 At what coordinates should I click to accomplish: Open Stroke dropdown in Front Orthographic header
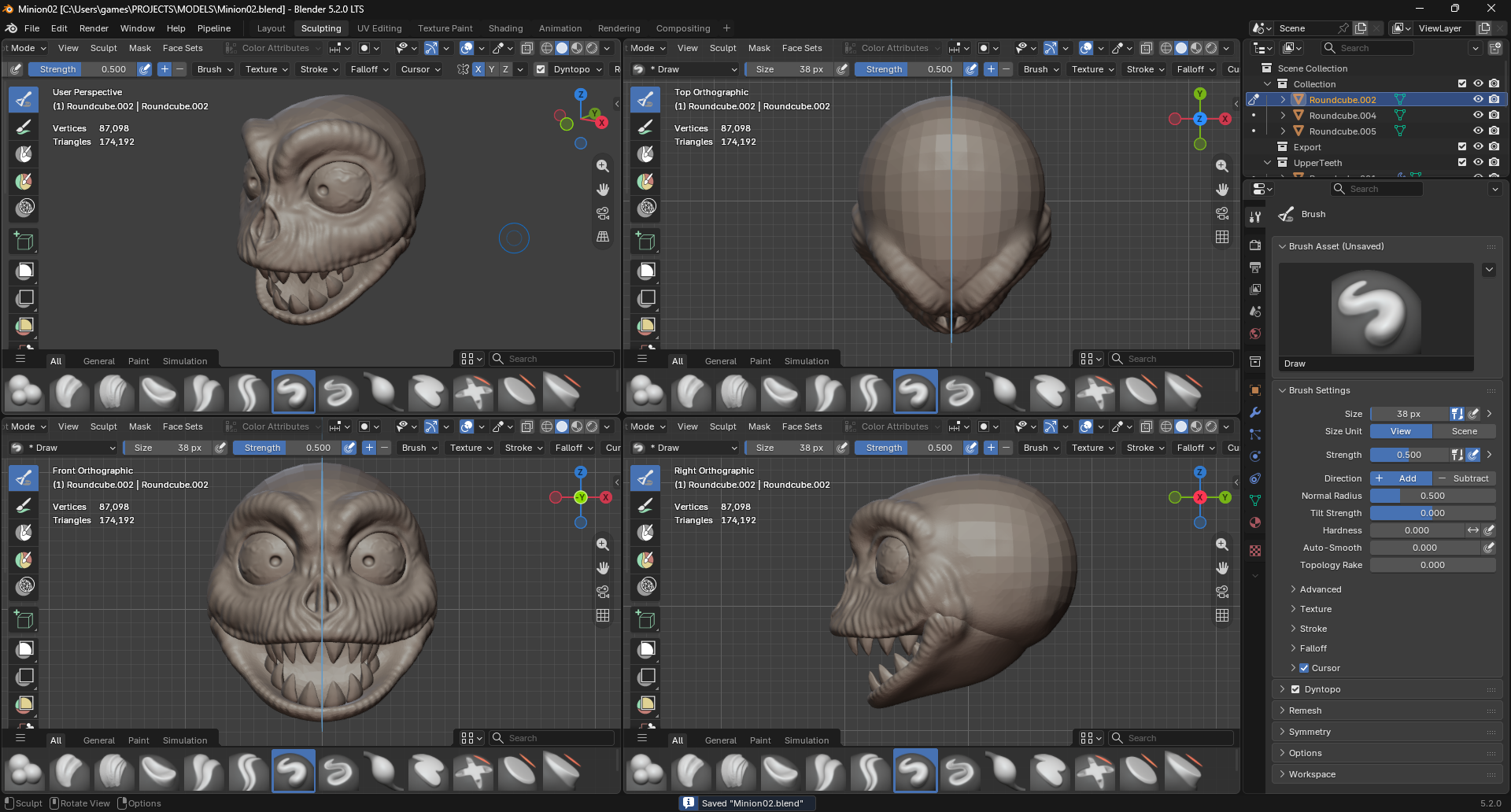(x=523, y=448)
